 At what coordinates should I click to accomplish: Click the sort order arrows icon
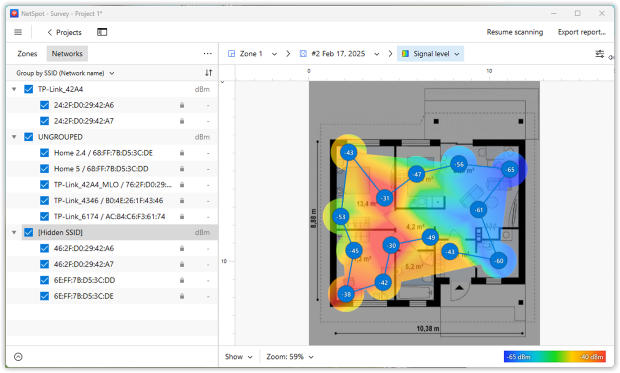(x=208, y=73)
